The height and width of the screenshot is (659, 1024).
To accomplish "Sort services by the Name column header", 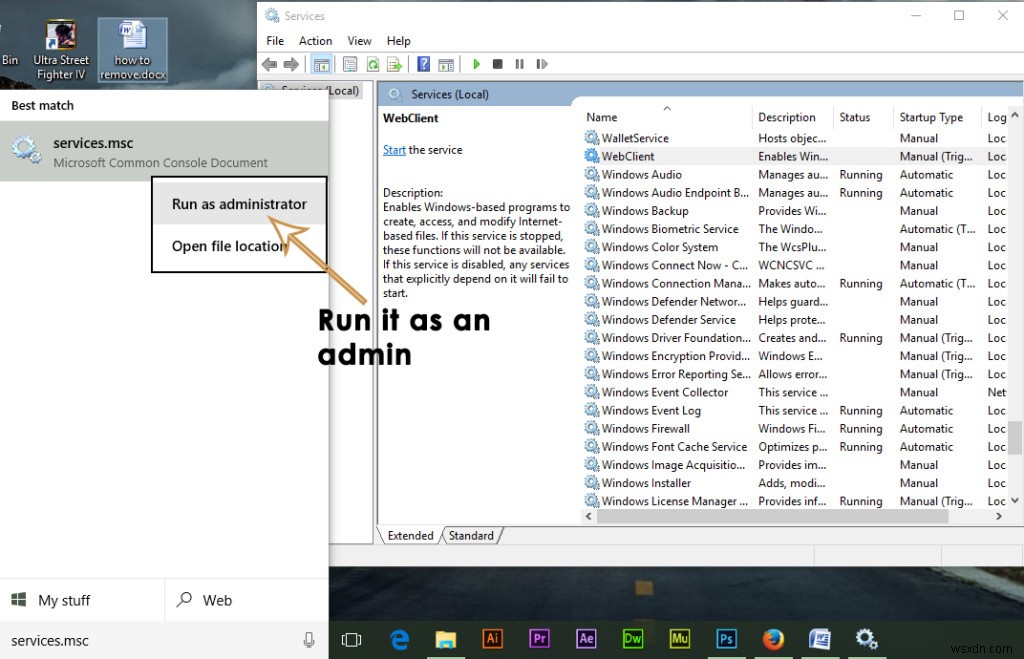I will click(x=601, y=117).
